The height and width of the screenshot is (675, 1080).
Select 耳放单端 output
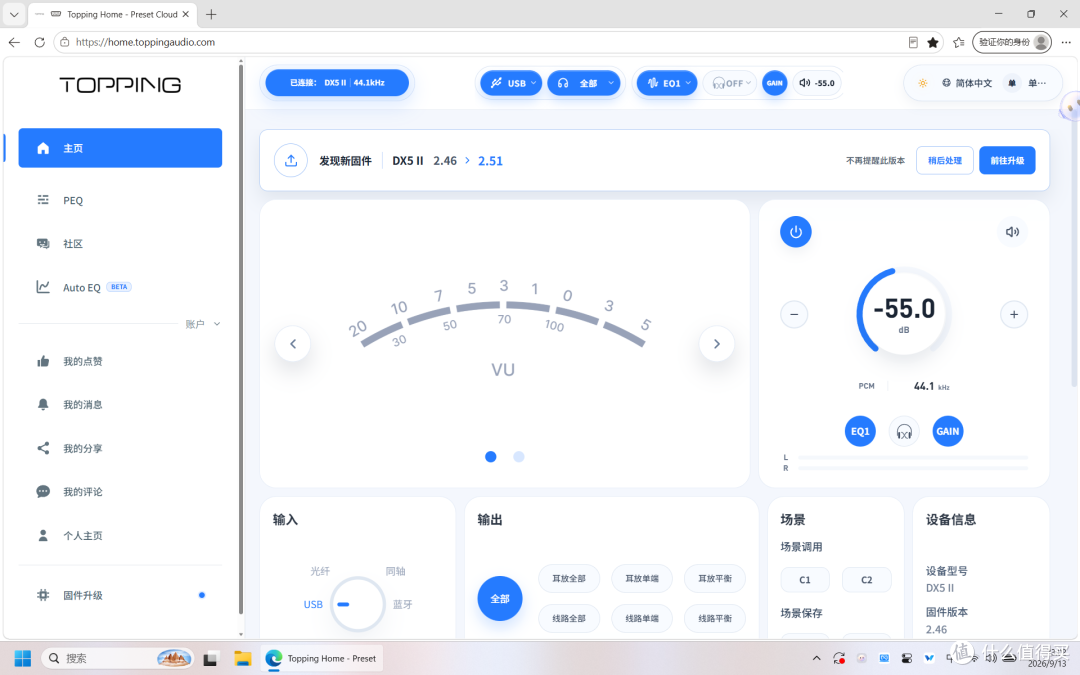coord(642,579)
